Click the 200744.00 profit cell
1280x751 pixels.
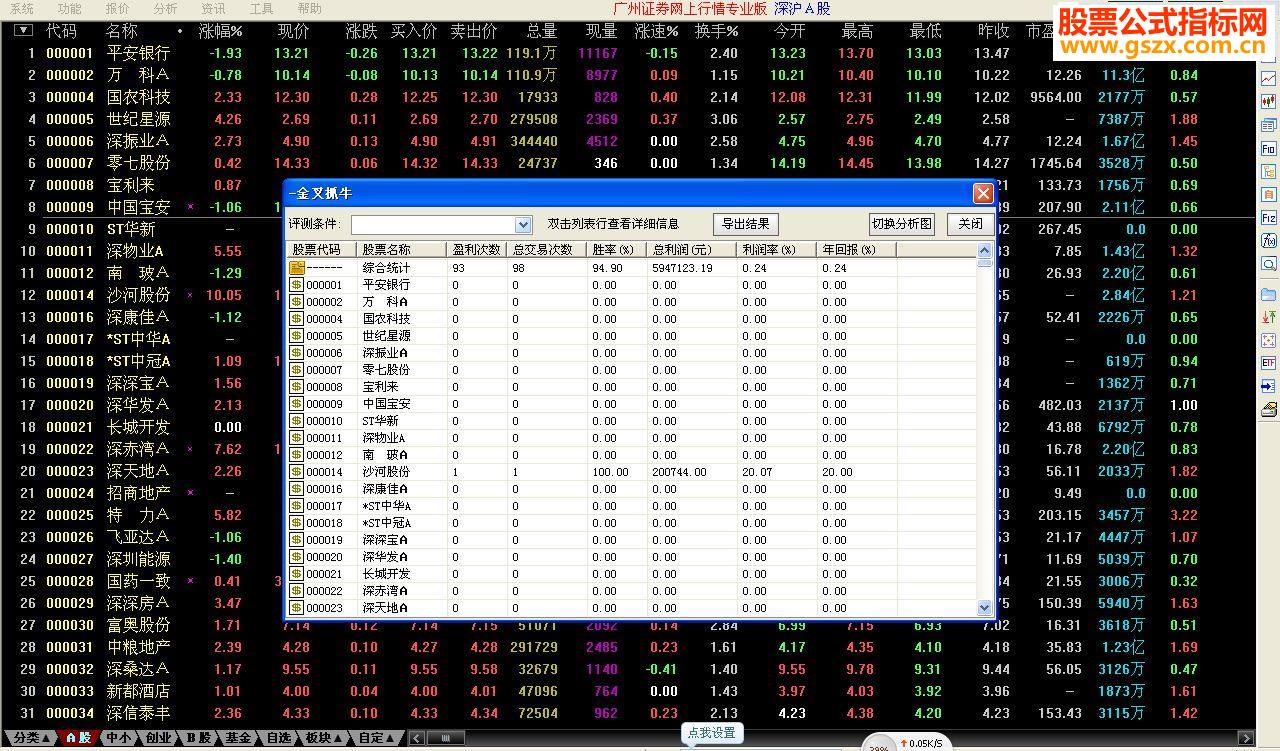(679, 472)
